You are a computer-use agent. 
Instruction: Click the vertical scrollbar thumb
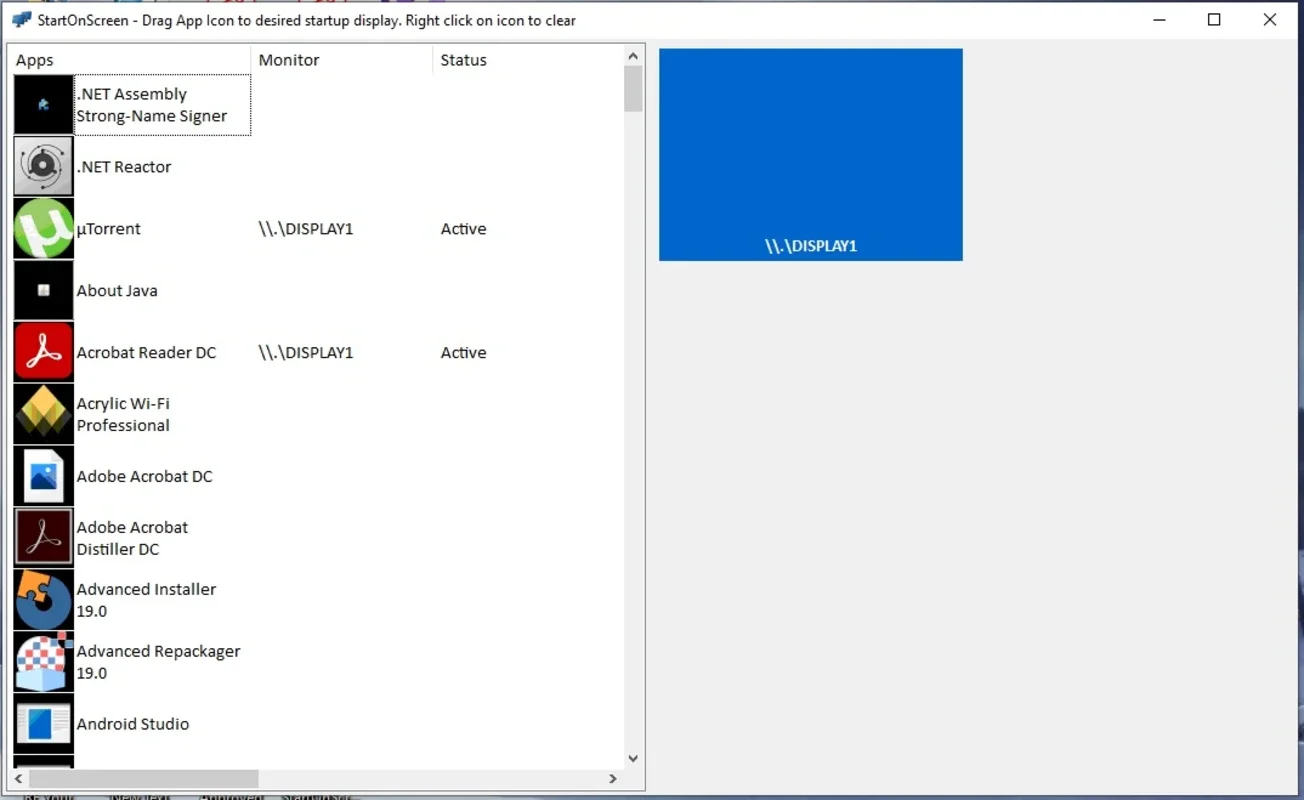point(633,89)
